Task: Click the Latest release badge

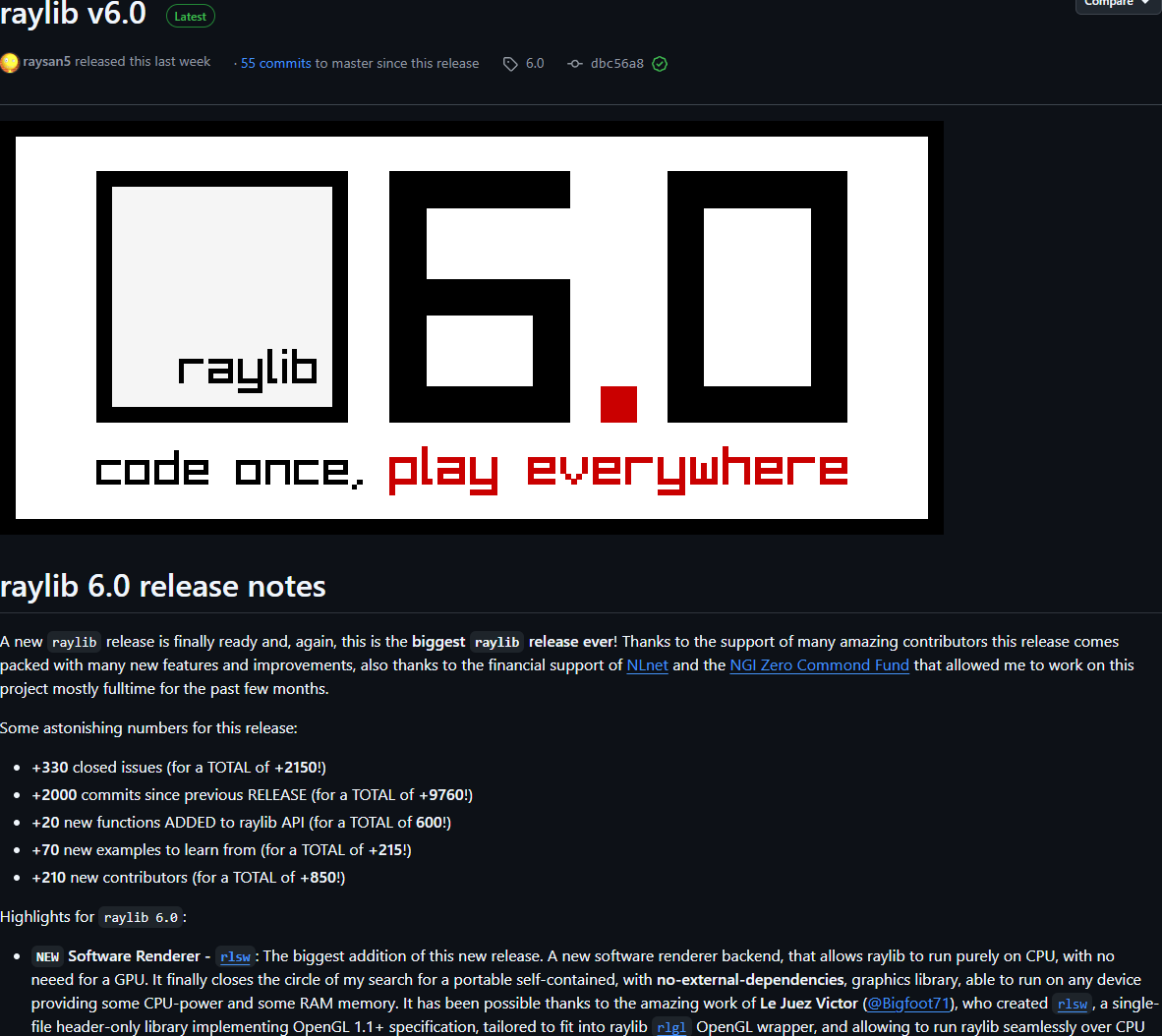Action: coord(191,17)
